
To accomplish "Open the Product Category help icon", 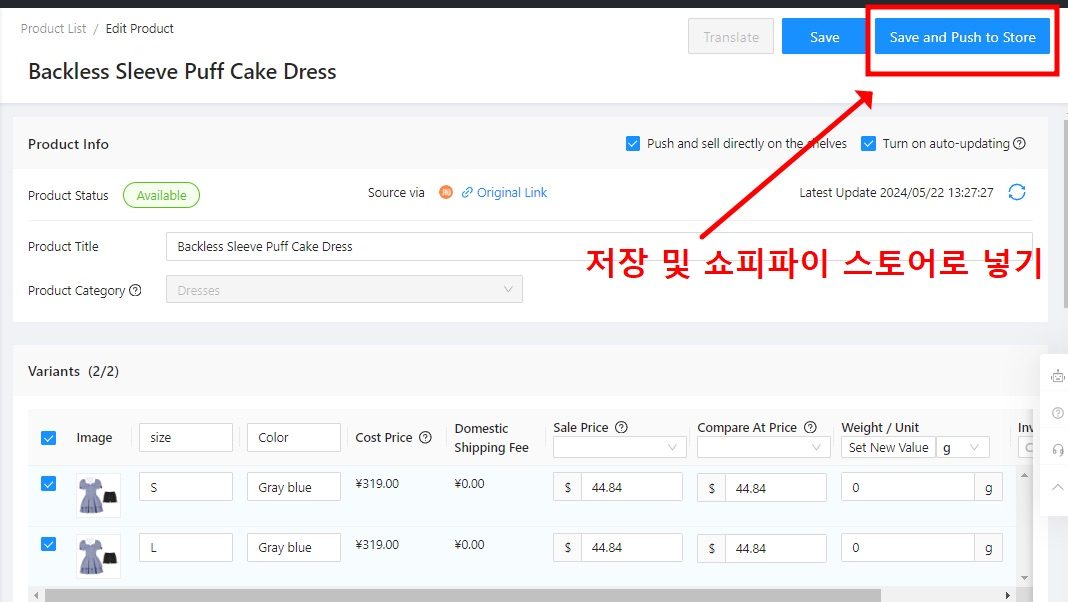I will point(136,291).
